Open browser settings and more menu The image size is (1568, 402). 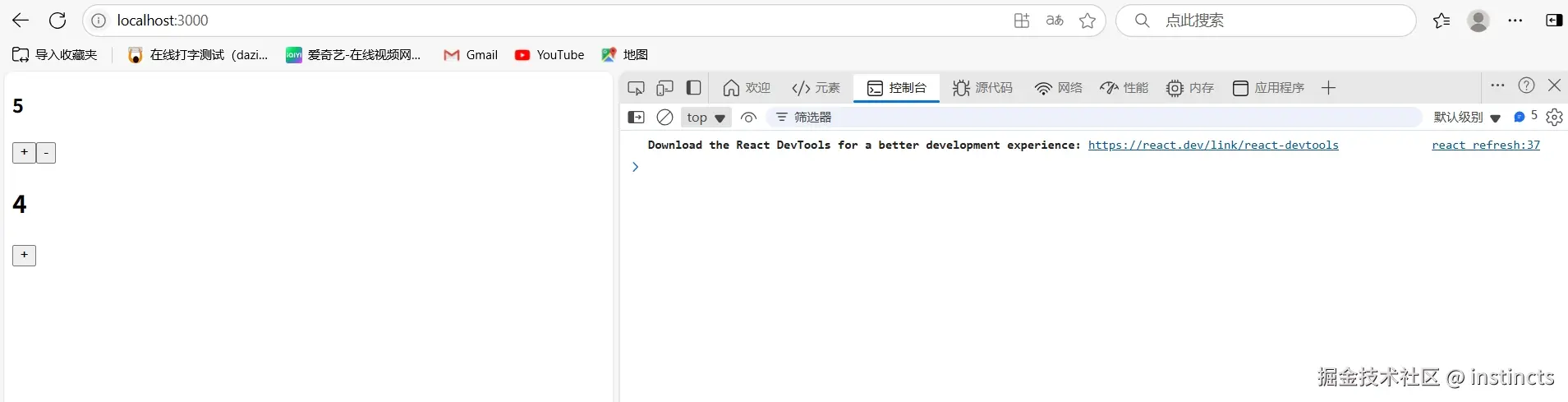pos(1515,21)
